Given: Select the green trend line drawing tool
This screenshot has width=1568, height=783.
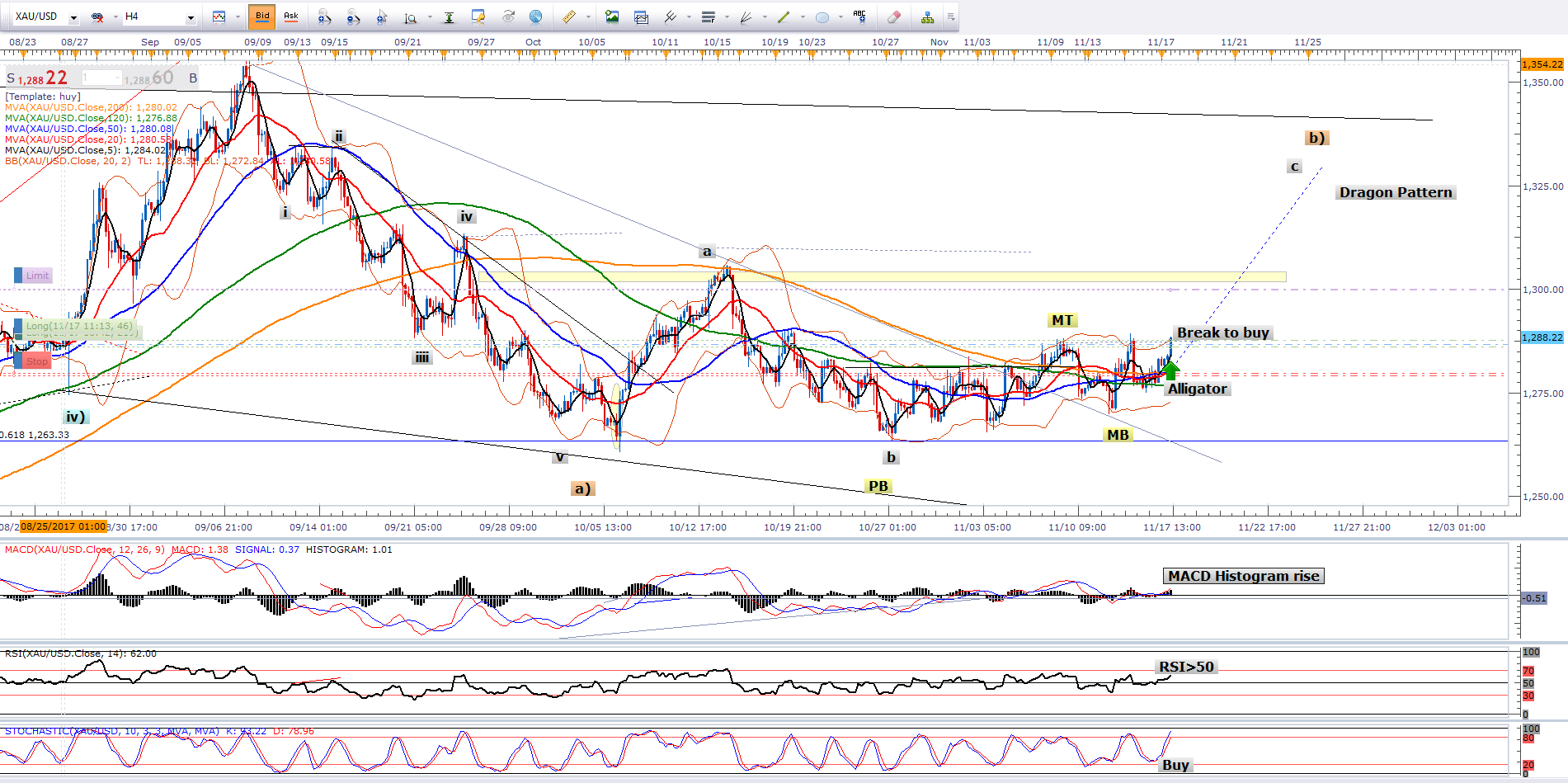Looking at the screenshot, I should tap(784, 17).
